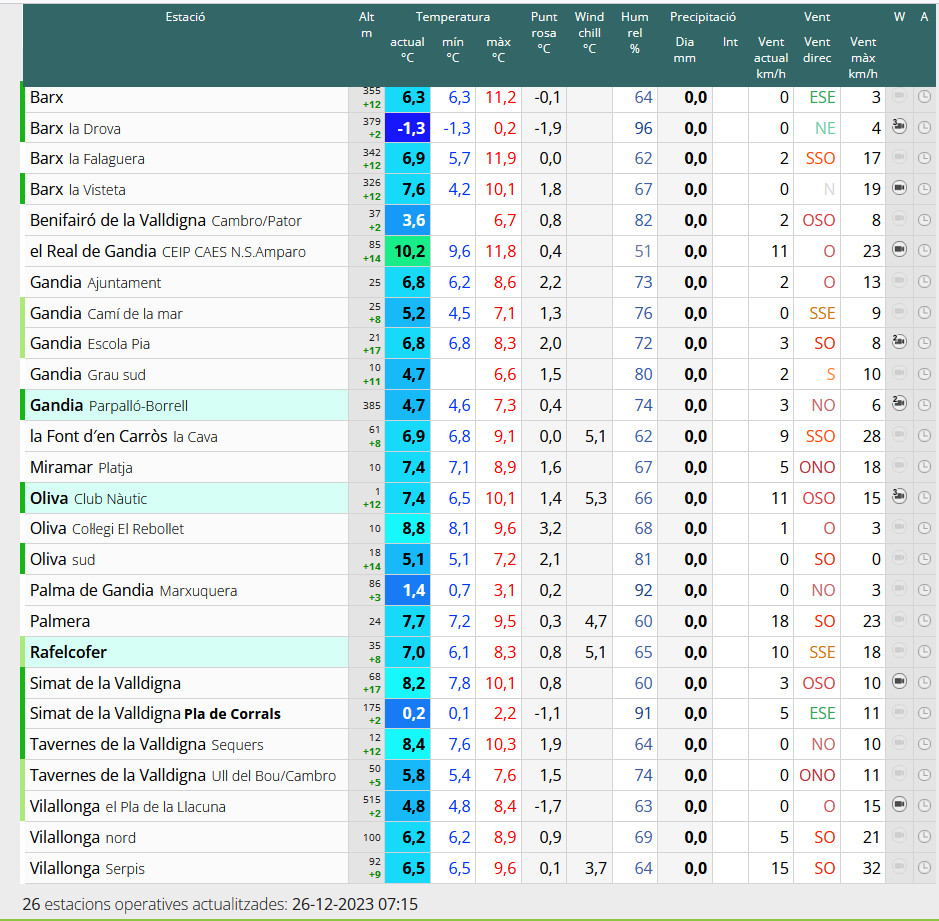This screenshot has height=921, width=939.
Task: Open Palma de Gandia Marxuquera station
Action: coord(134,590)
